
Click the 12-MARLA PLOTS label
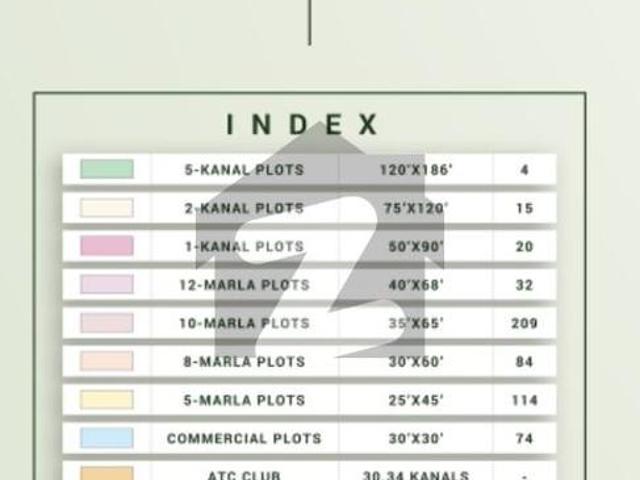244,285
